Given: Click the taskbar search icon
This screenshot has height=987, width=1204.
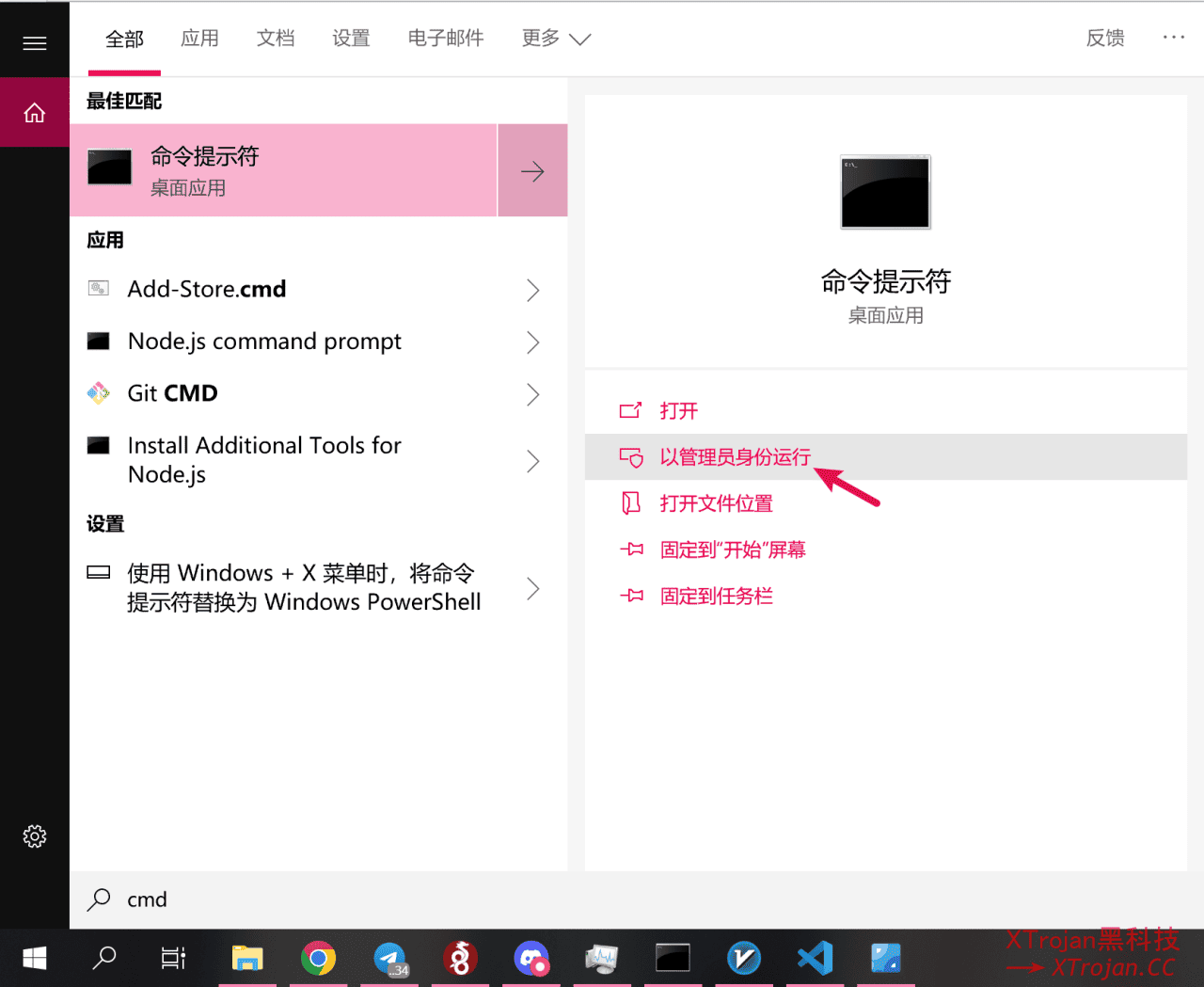Looking at the screenshot, I should (x=103, y=959).
